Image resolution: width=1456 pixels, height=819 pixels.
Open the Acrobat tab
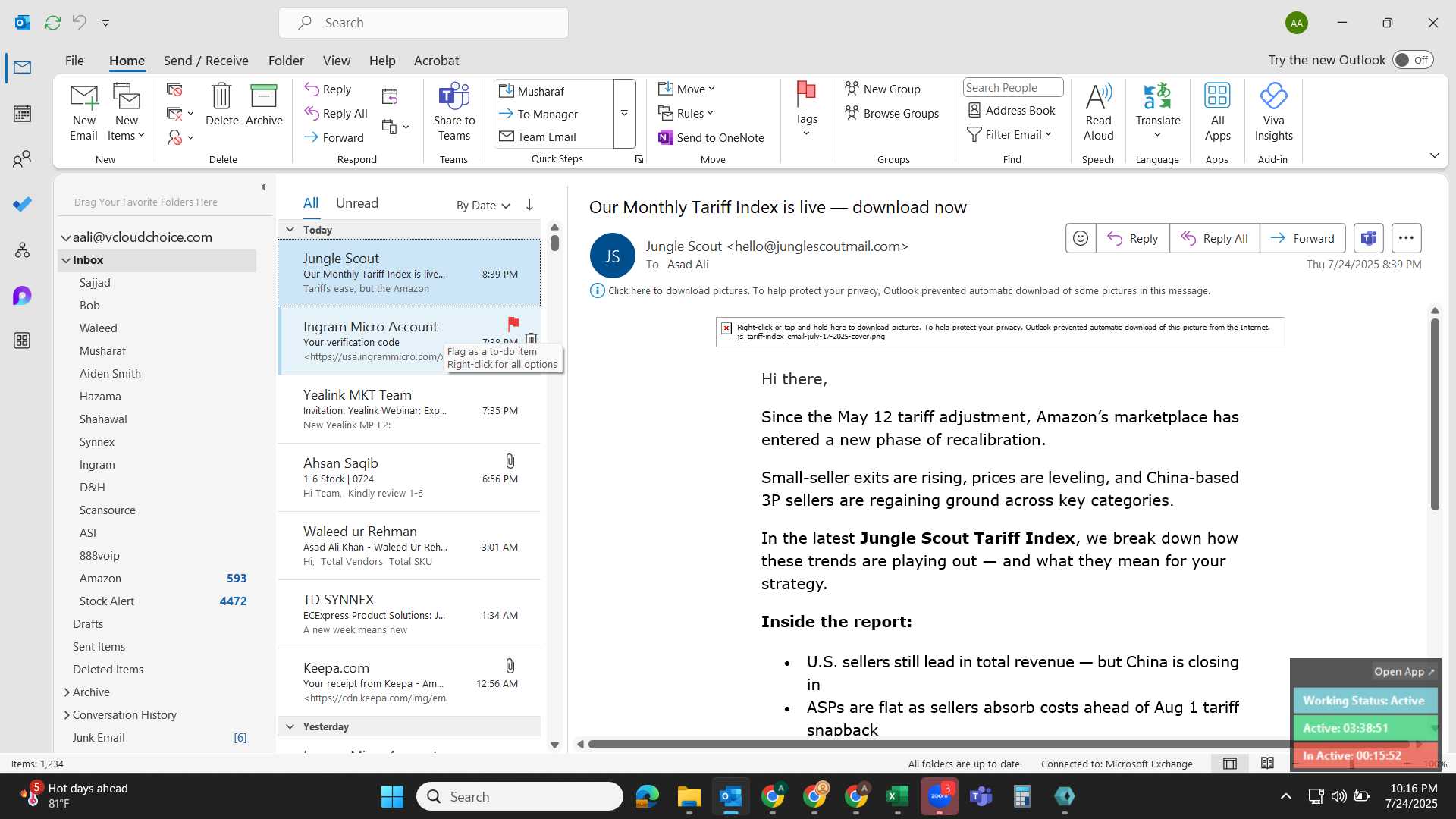point(436,61)
